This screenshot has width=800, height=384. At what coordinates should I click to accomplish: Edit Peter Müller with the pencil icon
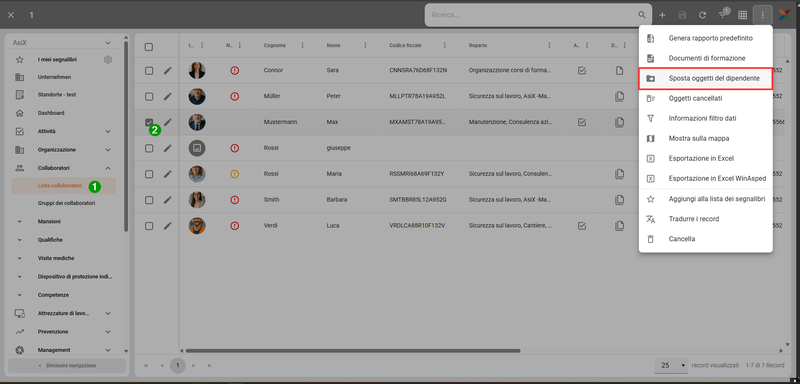167,96
